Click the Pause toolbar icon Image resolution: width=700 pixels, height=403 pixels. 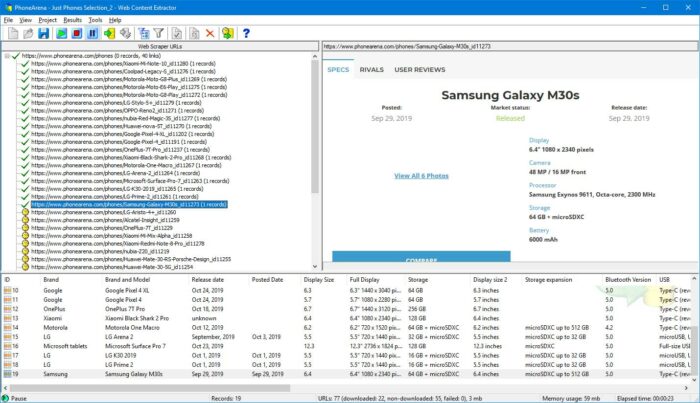point(92,33)
